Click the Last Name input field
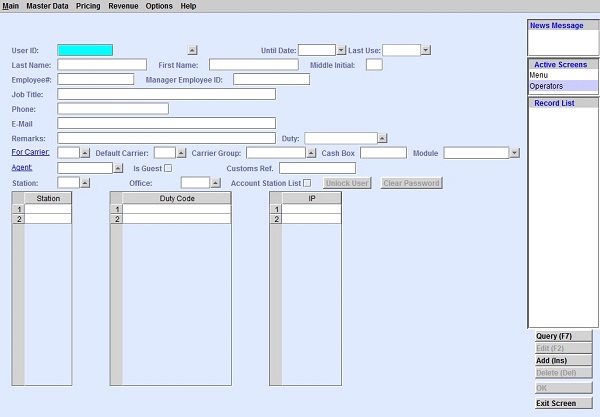Image resolution: width=600 pixels, height=417 pixels. click(102, 65)
